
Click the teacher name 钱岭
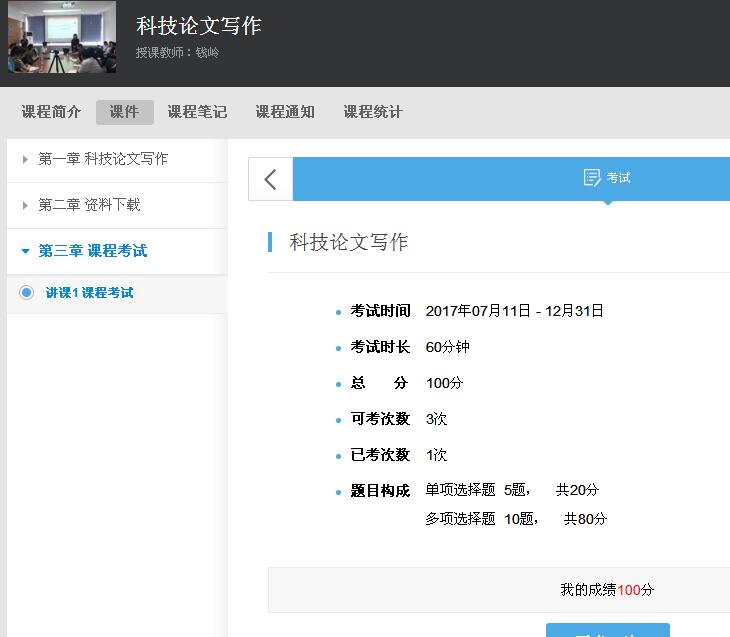207,52
